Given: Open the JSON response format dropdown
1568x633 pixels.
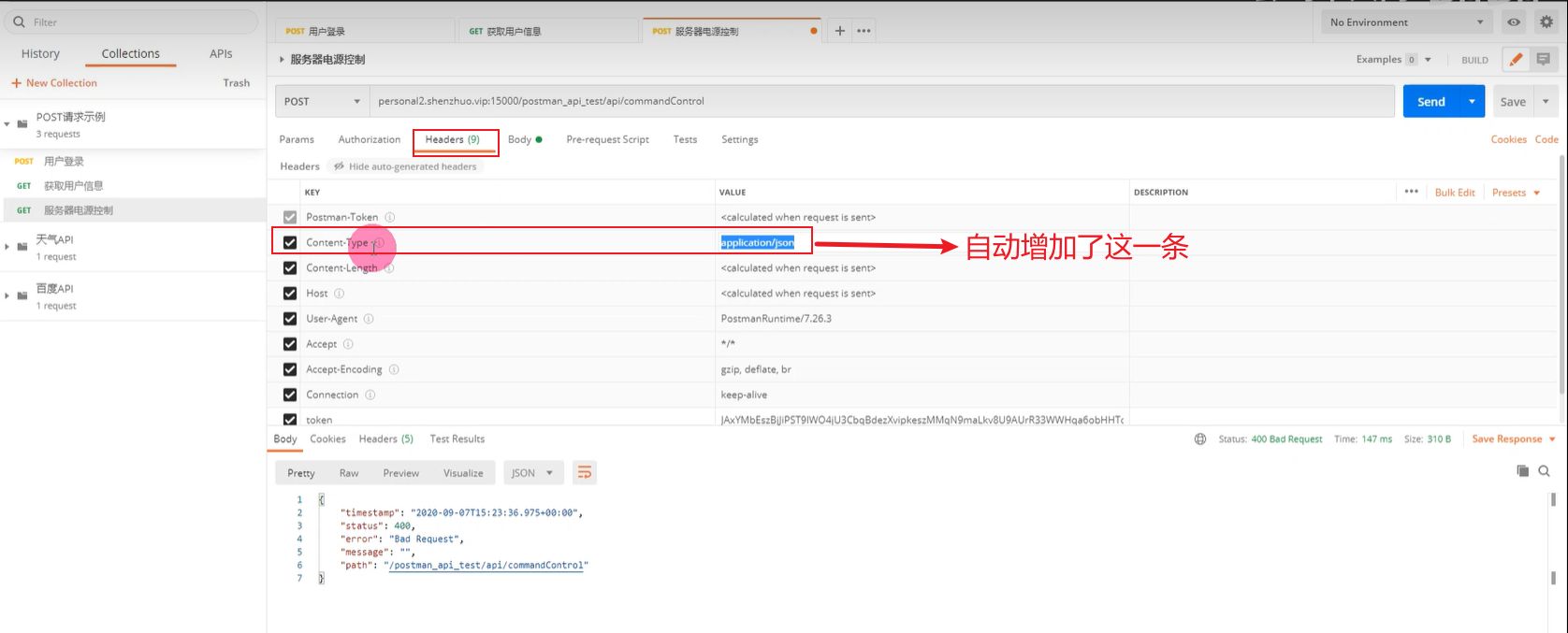Looking at the screenshot, I should tap(532, 473).
